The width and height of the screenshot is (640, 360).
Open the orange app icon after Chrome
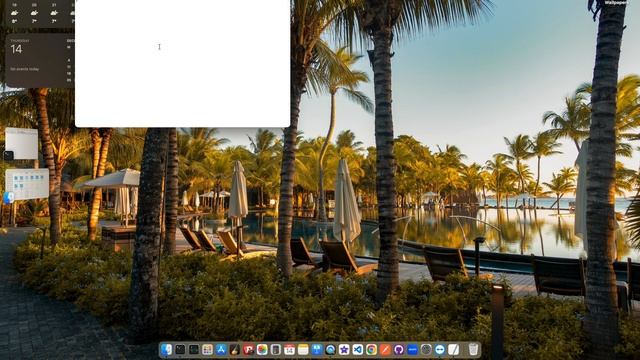pyautogui.click(x=385, y=349)
